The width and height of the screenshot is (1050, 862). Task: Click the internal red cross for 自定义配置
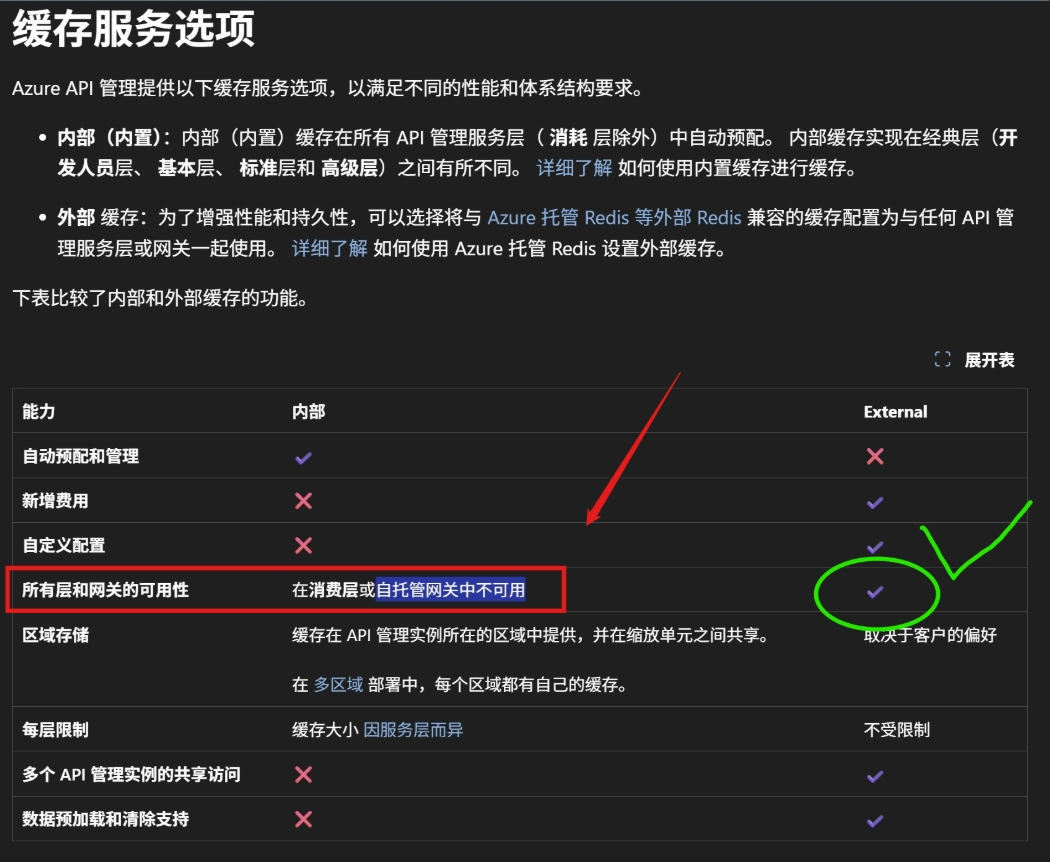303,545
